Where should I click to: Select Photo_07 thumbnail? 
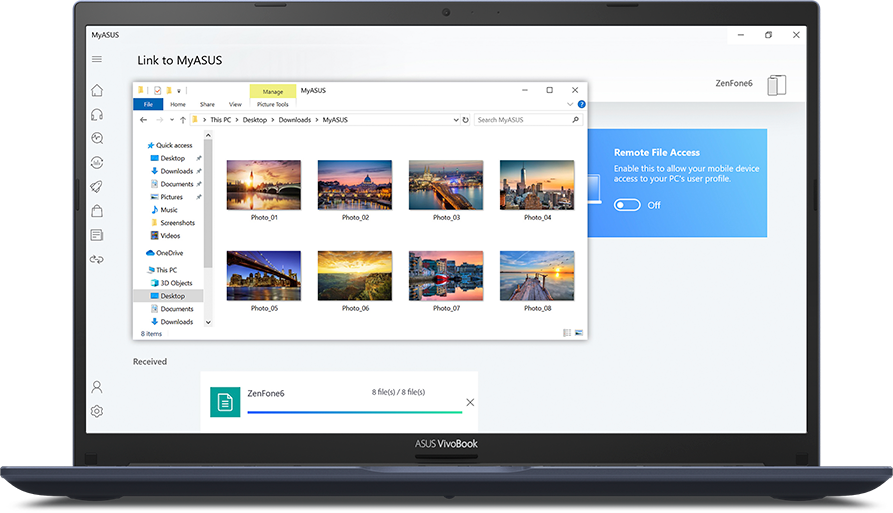(x=446, y=276)
